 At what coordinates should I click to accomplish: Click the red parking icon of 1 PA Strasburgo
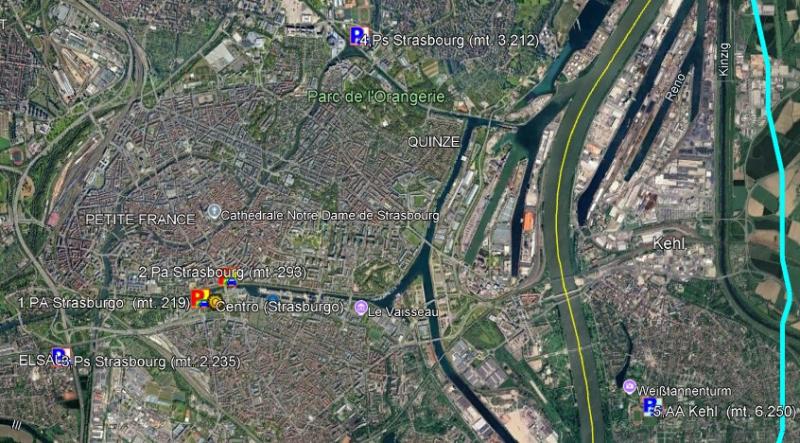click(199, 298)
